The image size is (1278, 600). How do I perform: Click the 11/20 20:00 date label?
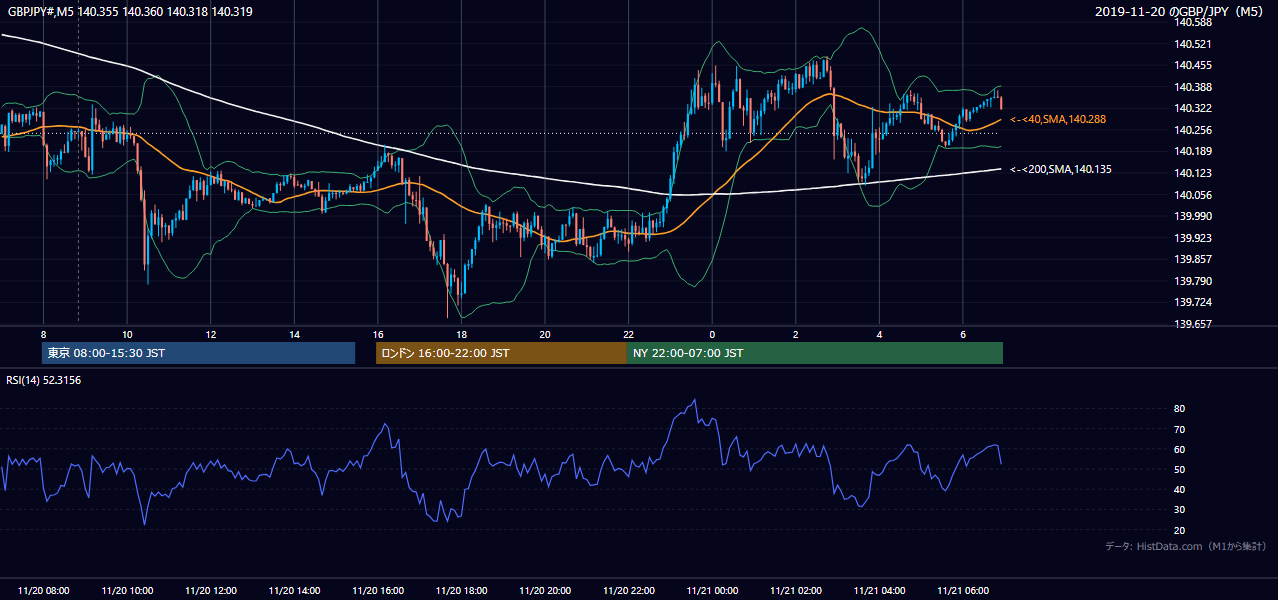[545, 591]
